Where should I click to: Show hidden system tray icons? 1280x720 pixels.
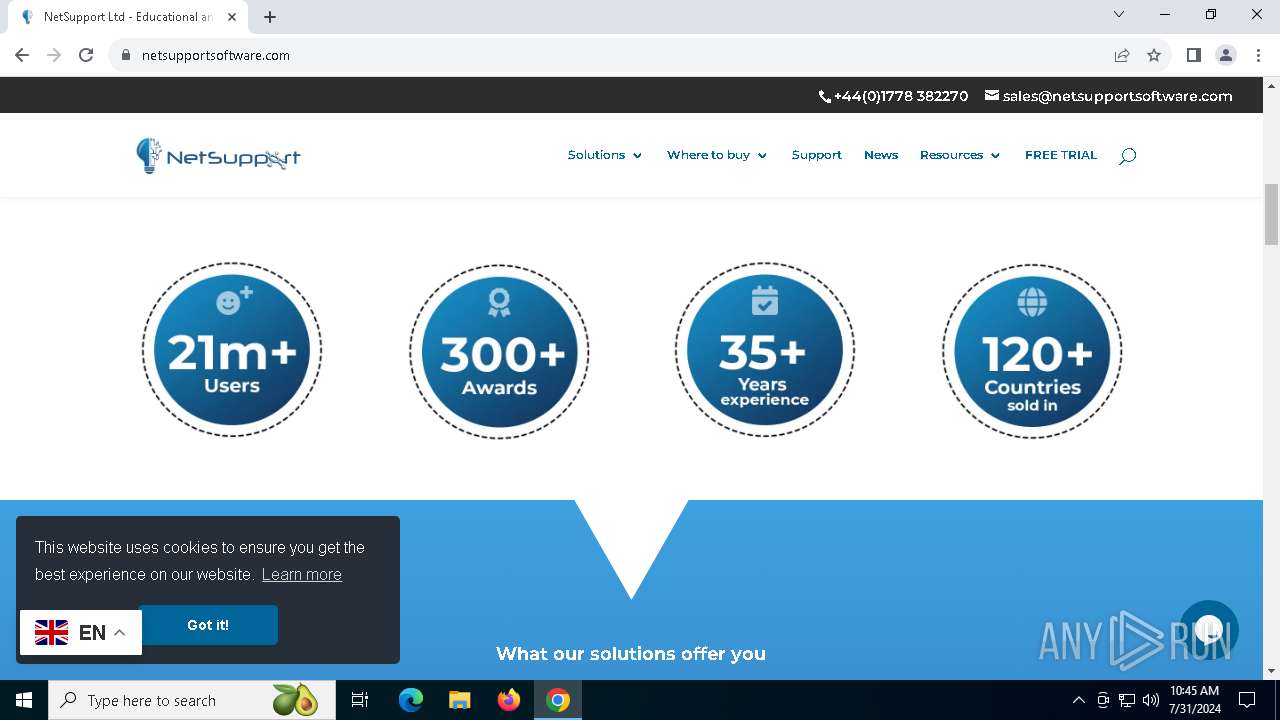1078,700
